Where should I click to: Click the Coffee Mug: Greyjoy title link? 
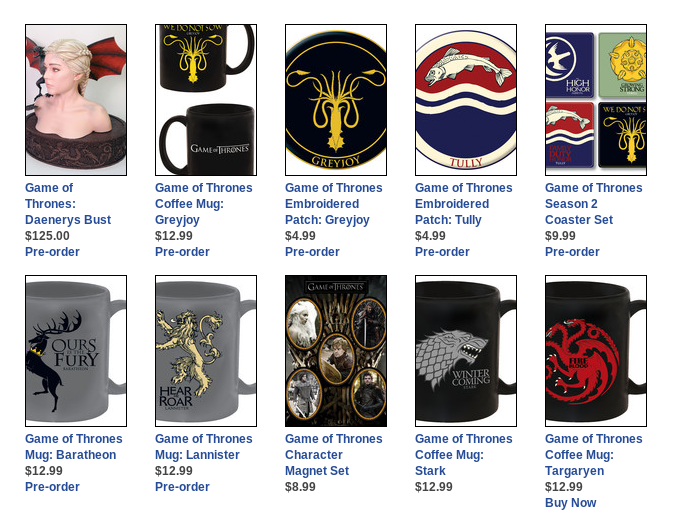tap(203, 204)
